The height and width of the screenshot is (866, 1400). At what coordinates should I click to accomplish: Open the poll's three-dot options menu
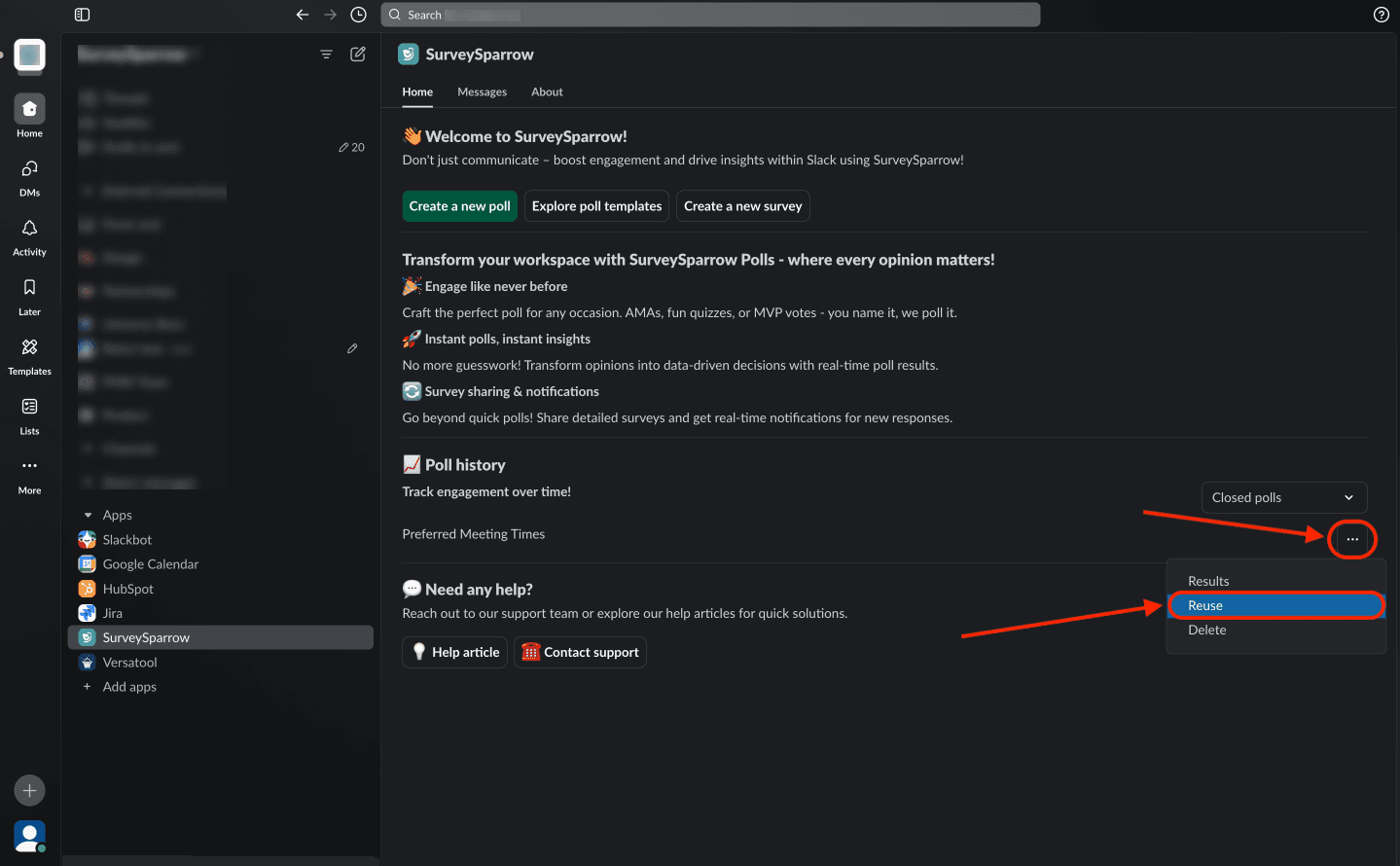click(1352, 539)
